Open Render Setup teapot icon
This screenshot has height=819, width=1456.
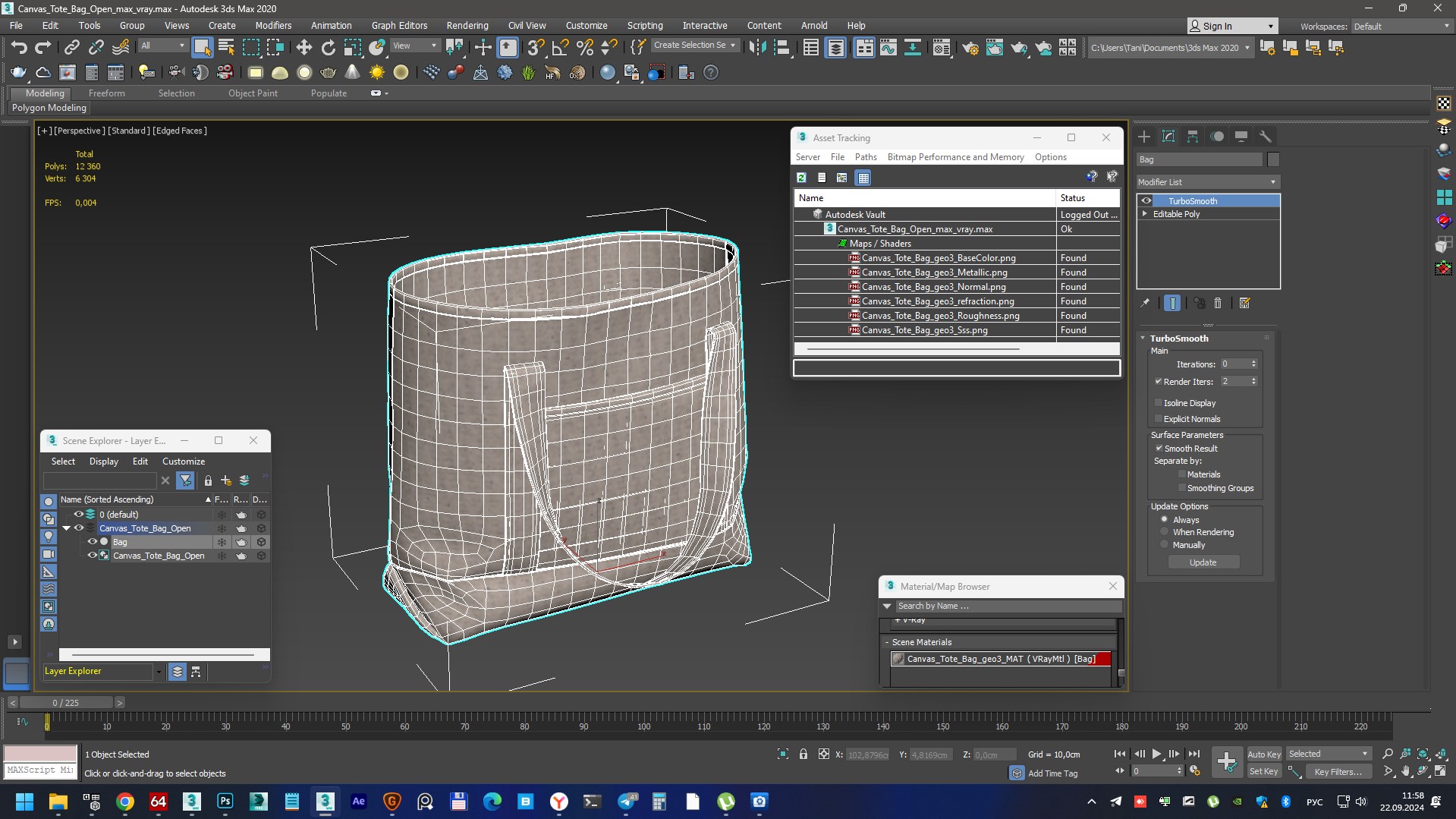pyautogui.click(x=970, y=48)
